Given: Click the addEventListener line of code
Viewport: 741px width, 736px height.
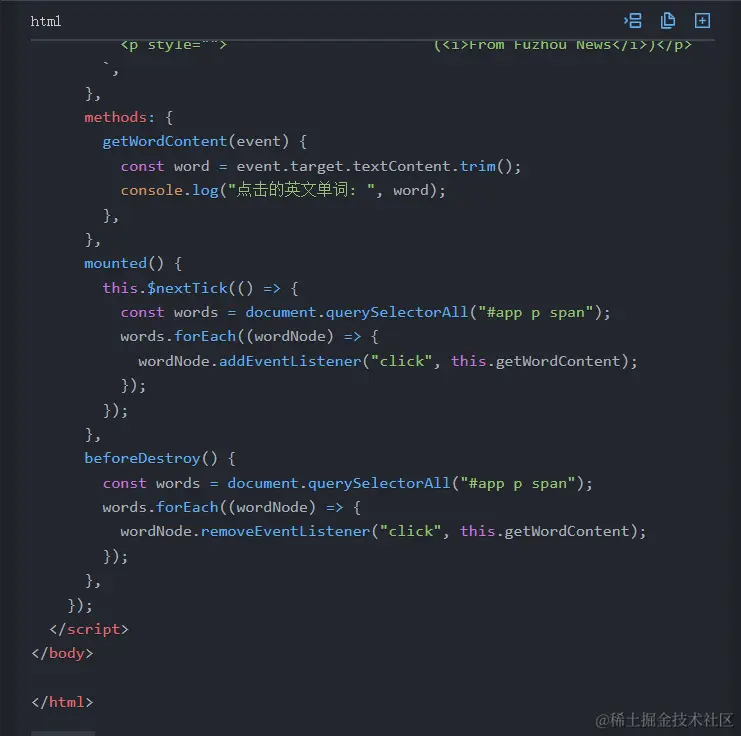Looking at the screenshot, I should (x=388, y=361).
